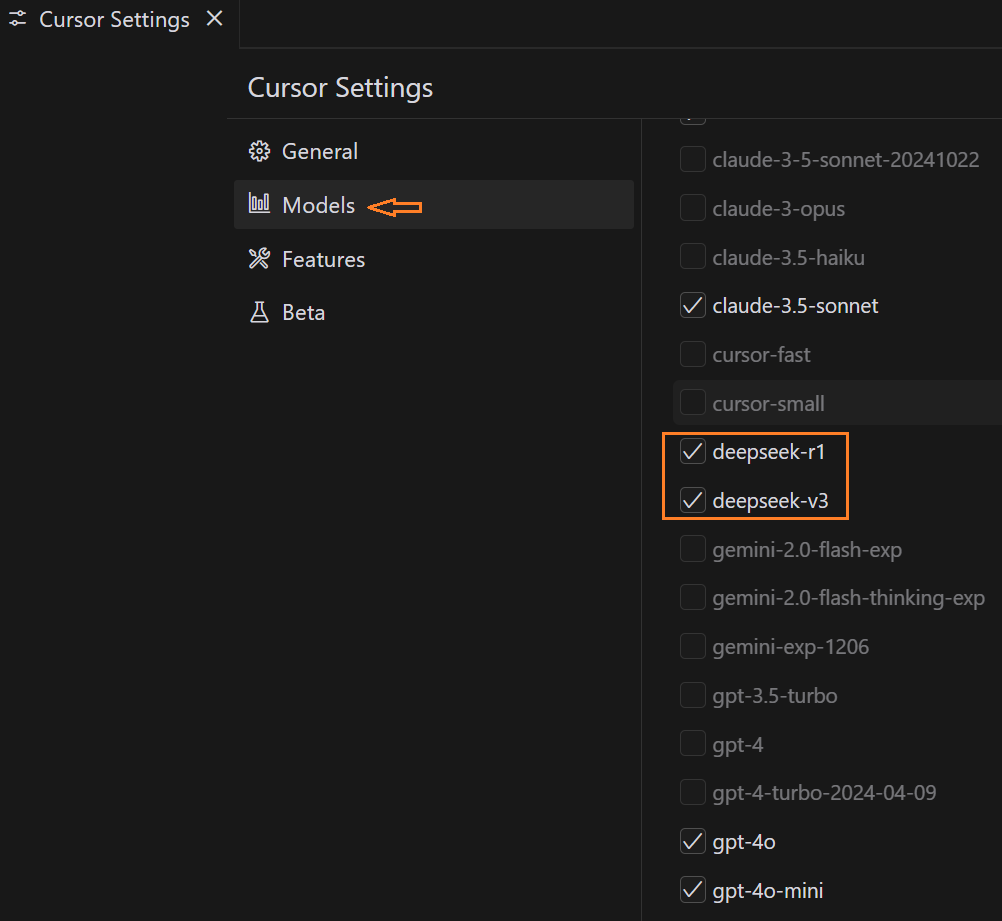This screenshot has width=1002, height=921.
Task: Click the claude-3.5-sonnet model name
Action: pos(795,306)
